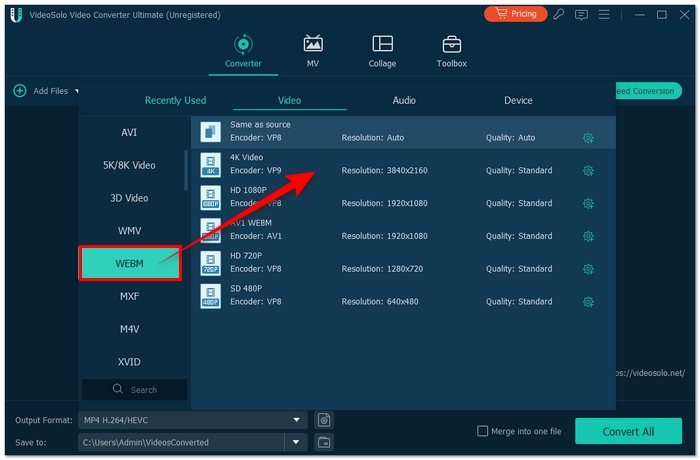Click the High Speed Conversion button
700x460 pixels.
coord(648,91)
